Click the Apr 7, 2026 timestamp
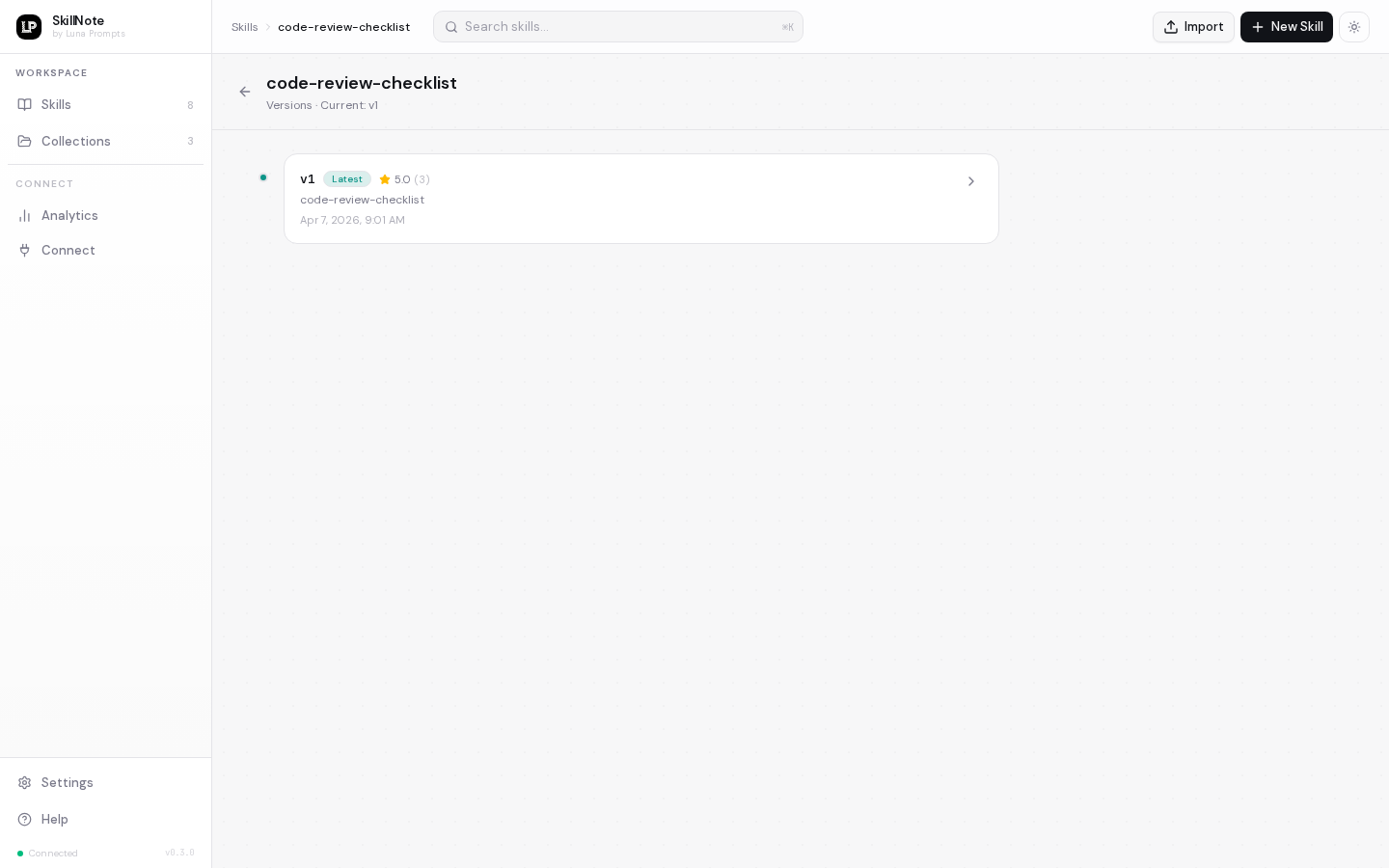The width and height of the screenshot is (1389, 868). (x=352, y=220)
